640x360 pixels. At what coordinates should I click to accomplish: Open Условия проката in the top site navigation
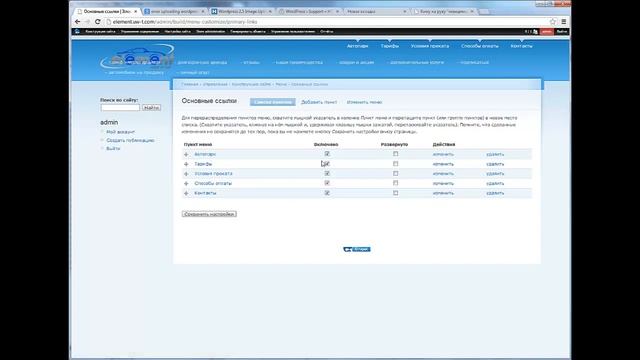point(430,46)
